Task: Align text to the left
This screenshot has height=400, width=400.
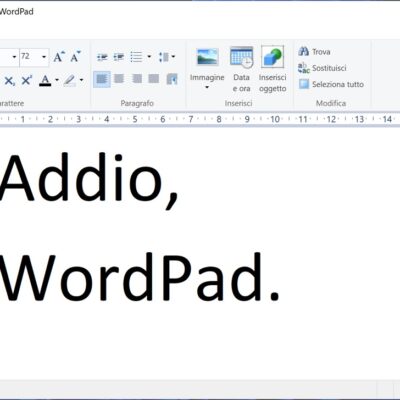Action: pos(102,79)
